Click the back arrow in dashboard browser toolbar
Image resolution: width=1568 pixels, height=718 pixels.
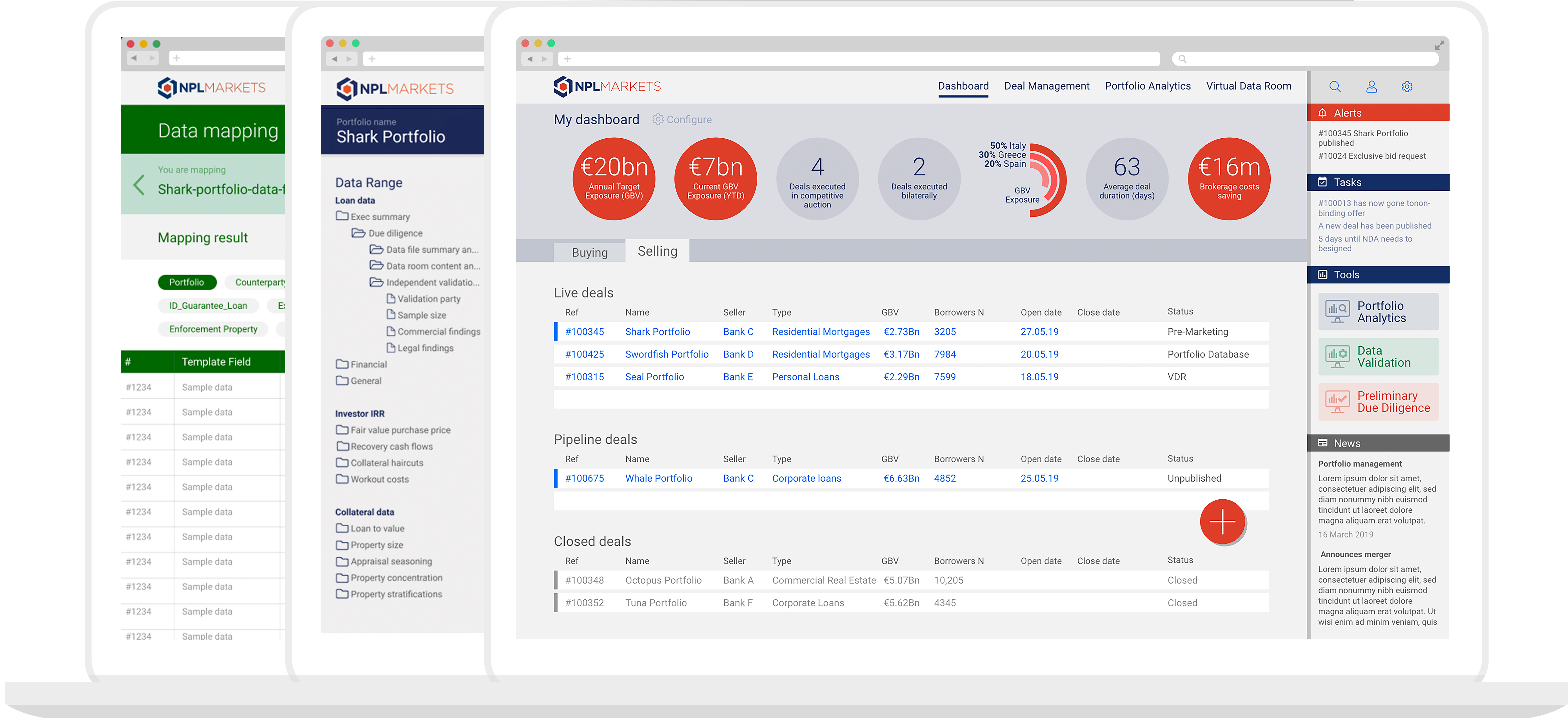(529, 59)
